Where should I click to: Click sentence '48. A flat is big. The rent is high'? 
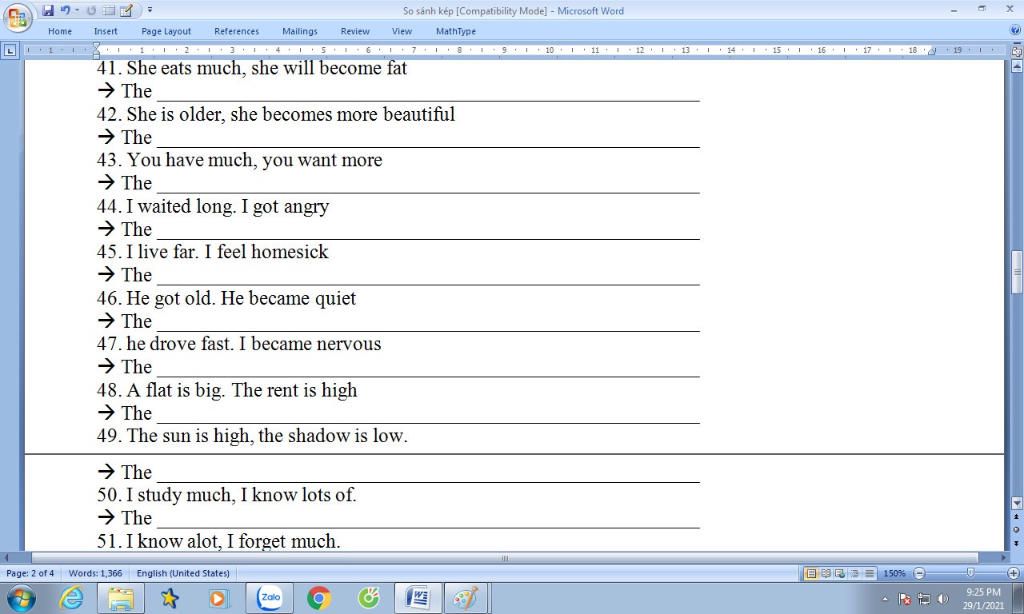click(227, 390)
